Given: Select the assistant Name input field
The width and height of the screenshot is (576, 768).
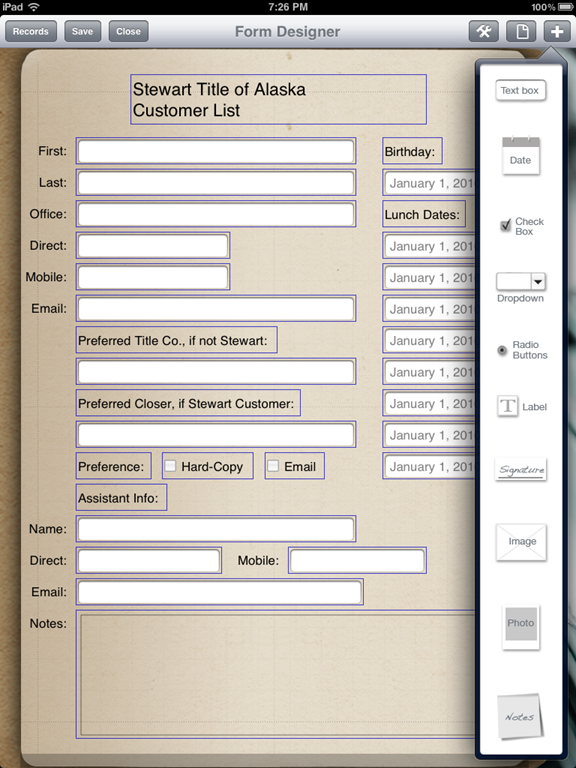Looking at the screenshot, I should [x=216, y=529].
